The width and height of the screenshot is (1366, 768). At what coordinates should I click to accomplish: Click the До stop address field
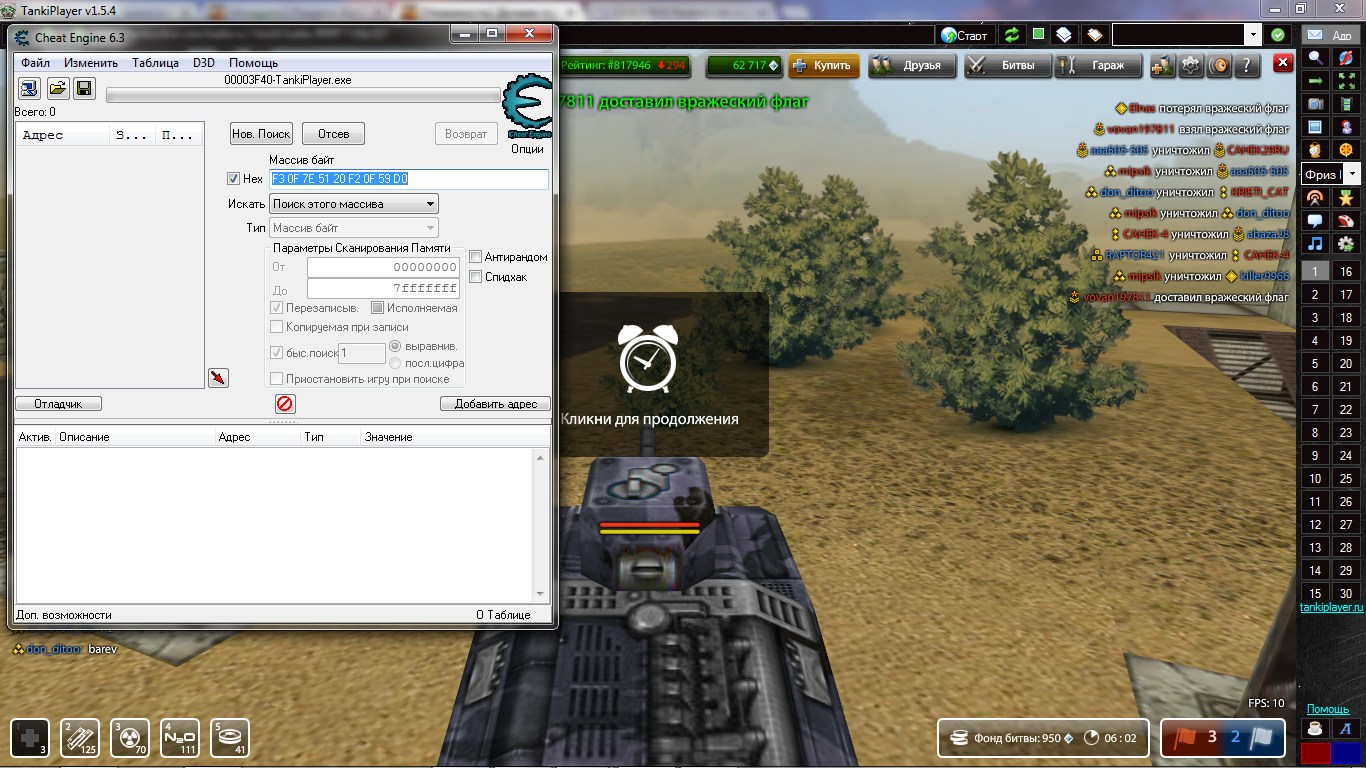pyautogui.click(x=383, y=289)
